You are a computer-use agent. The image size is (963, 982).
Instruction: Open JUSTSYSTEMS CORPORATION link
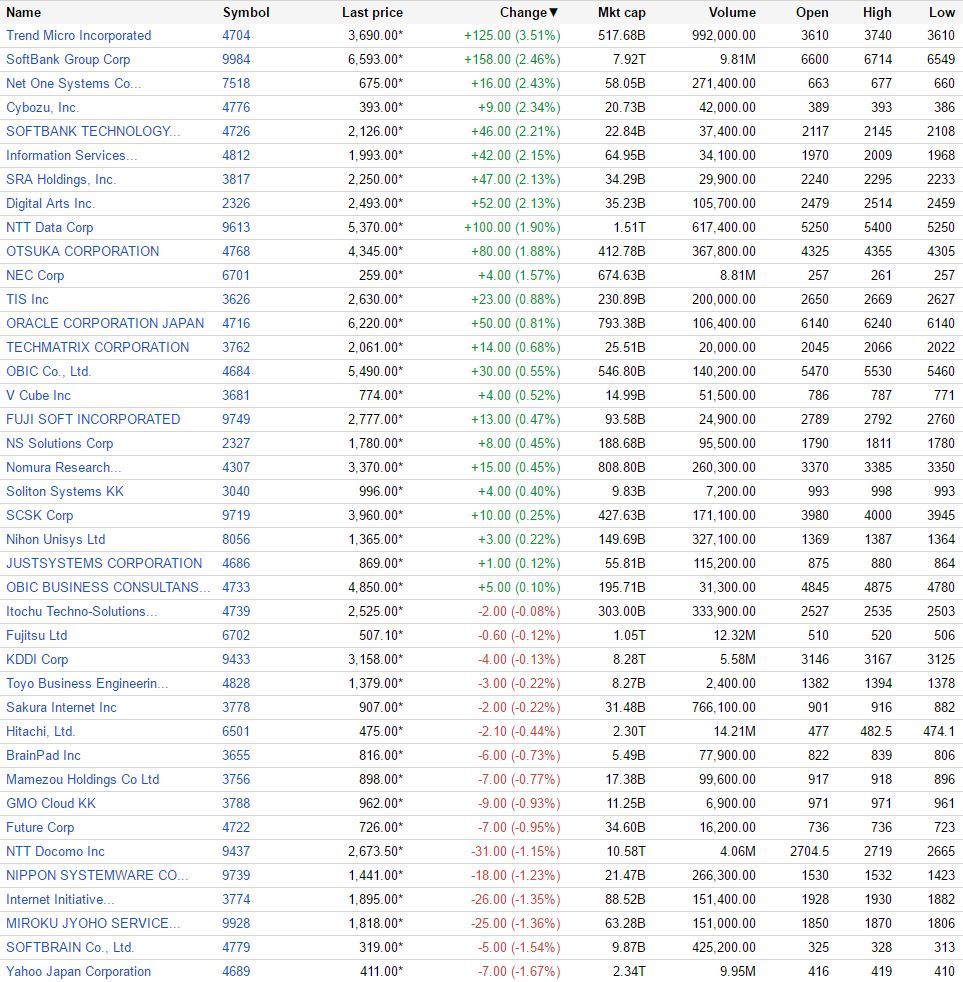click(104, 563)
